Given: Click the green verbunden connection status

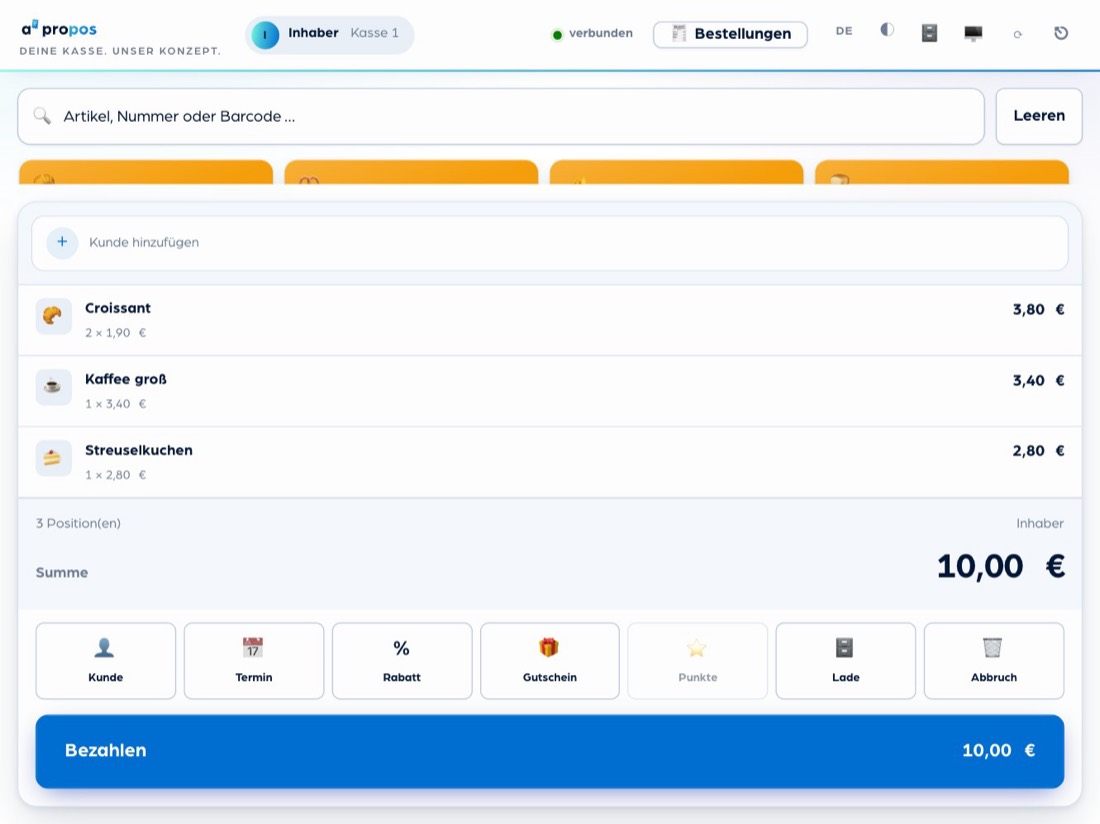Looking at the screenshot, I should tap(593, 34).
